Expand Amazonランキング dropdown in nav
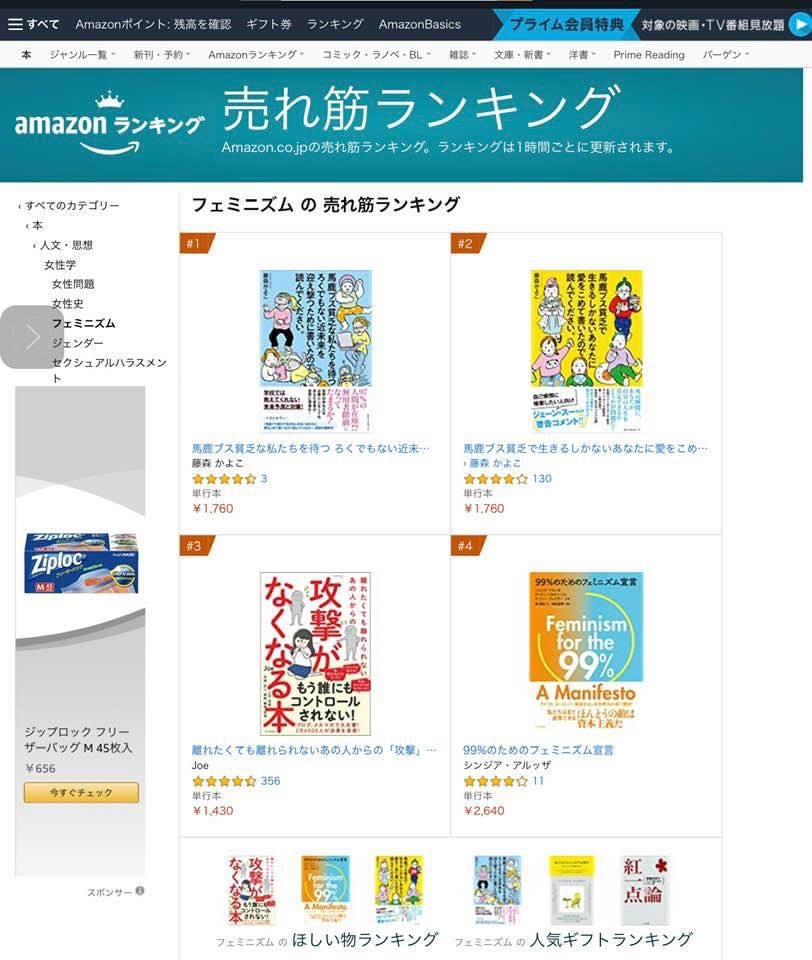Screen dimensions: 812x960 [256, 55]
